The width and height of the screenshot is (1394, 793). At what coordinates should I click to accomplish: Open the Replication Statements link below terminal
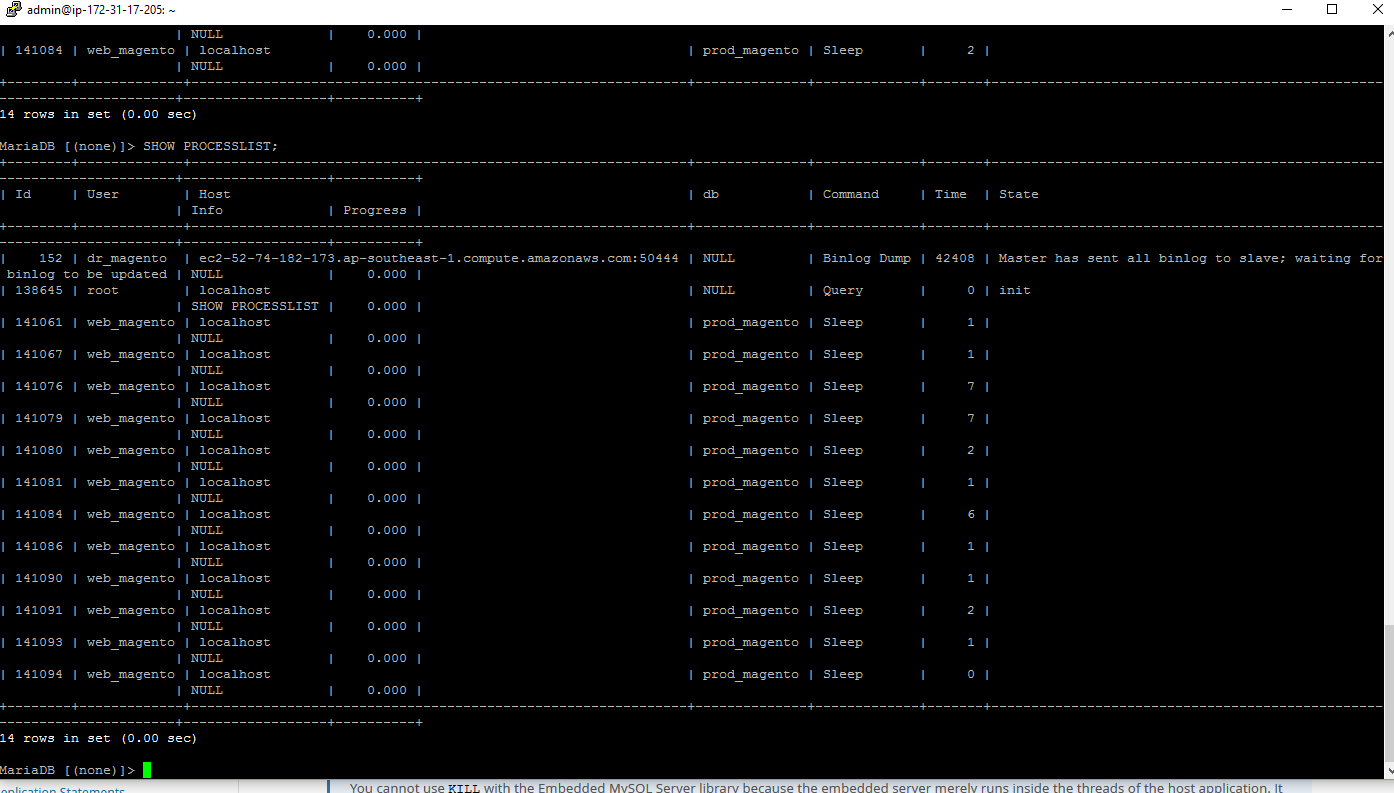pyautogui.click(x=62, y=789)
